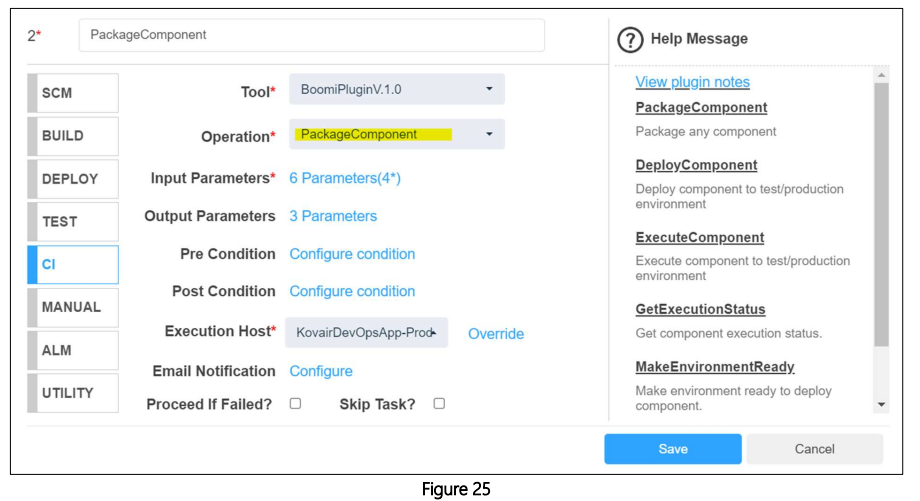Expand the Operation dropdown showing PackageComponent

(x=397, y=134)
